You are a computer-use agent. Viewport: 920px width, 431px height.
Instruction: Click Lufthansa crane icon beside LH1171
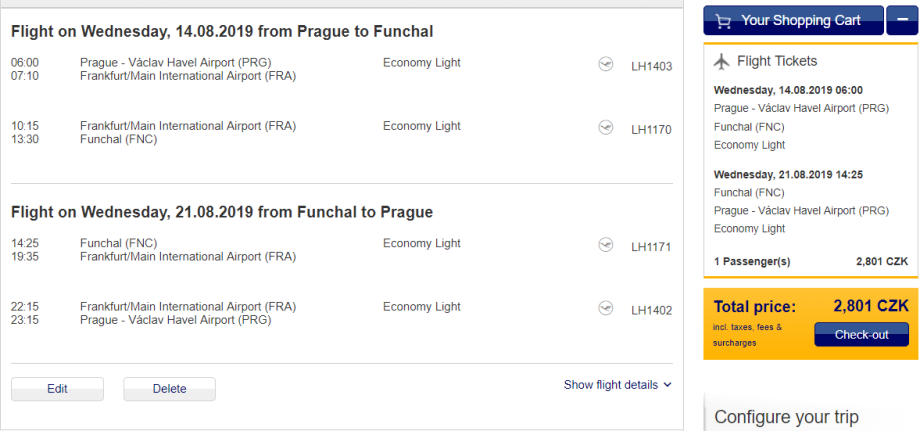(605, 245)
